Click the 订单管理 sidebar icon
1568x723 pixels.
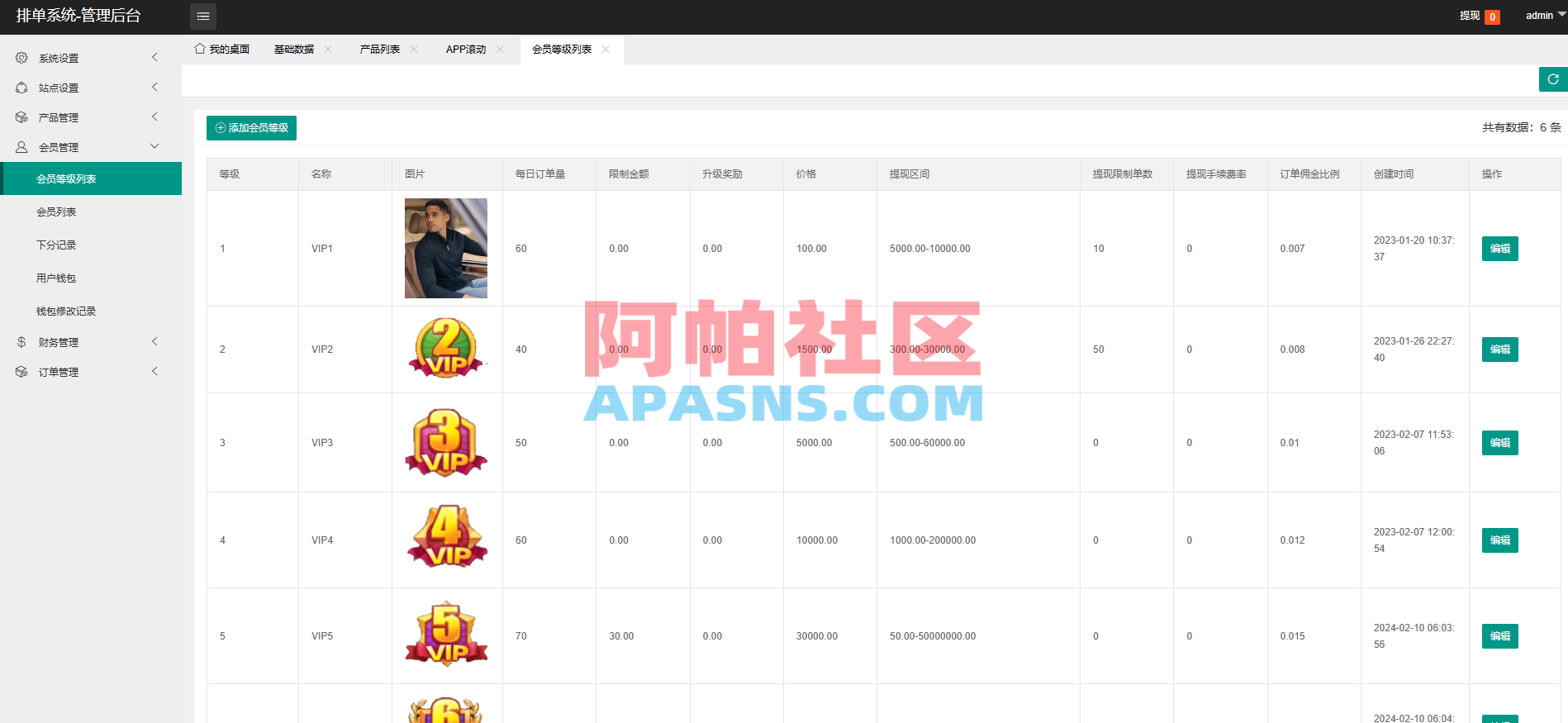pos(21,372)
